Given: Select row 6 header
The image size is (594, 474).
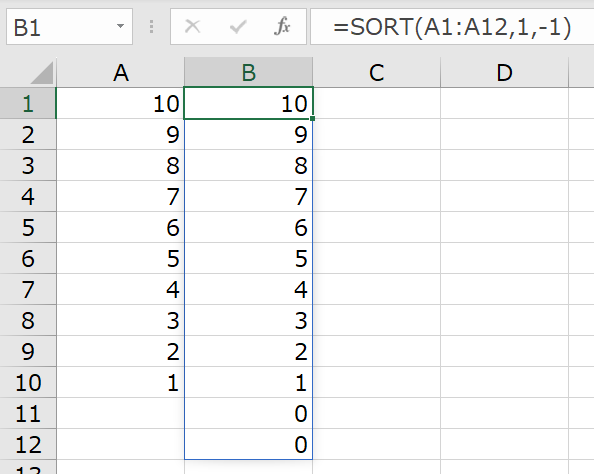Looking at the screenshot, I should (28, 258).
